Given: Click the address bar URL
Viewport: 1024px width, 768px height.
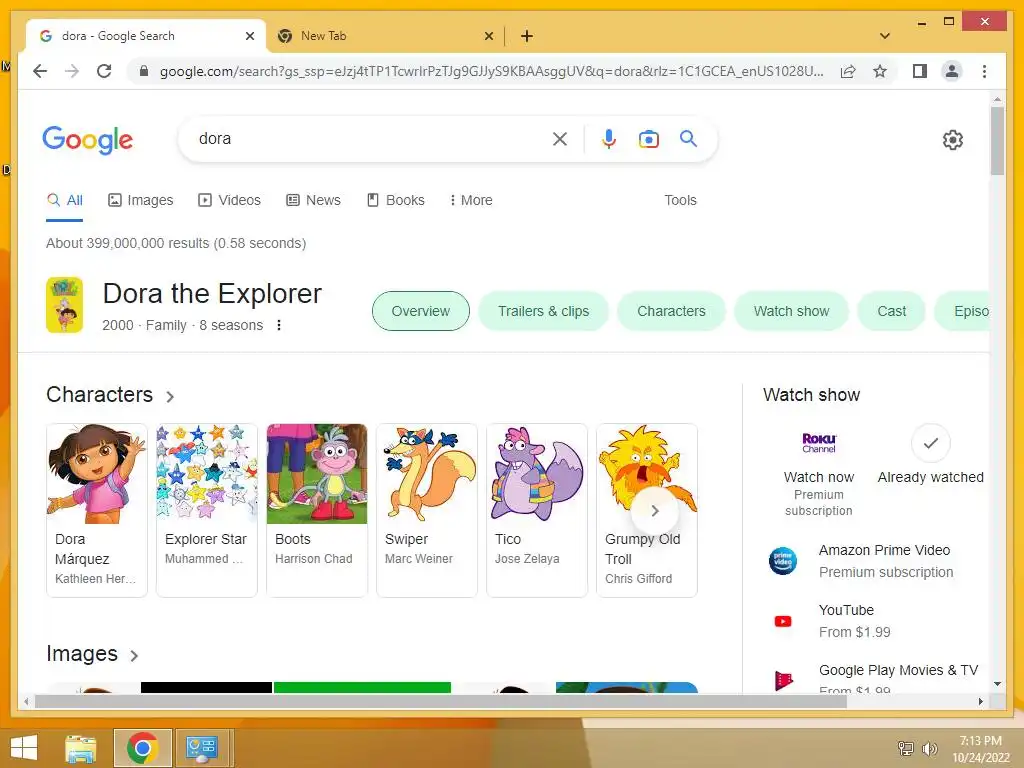Looking at the screenshot, I should 491,71.
